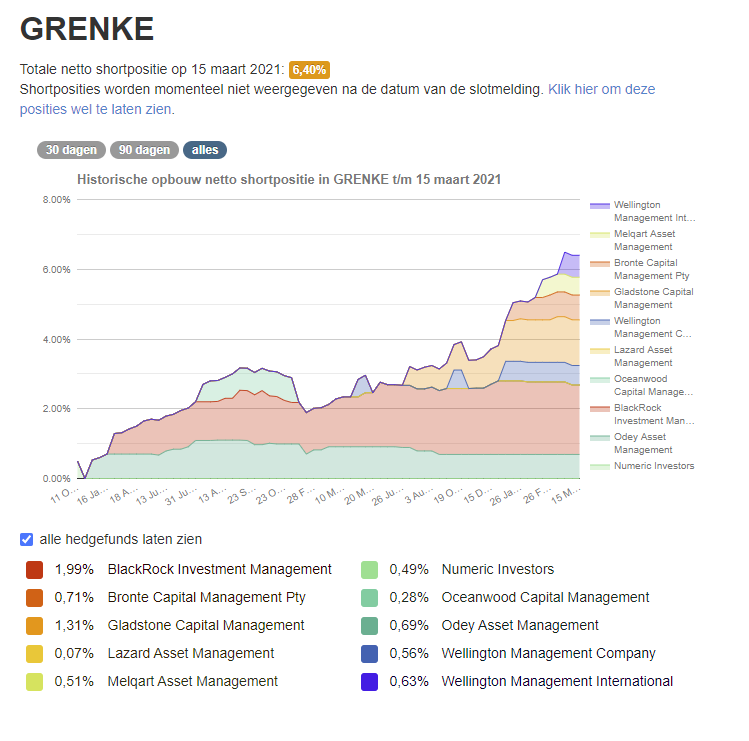The height and width of the screenshot is (741, 749).
Task: Click Melqart Asset Management swatch
Action: tap(34, 681)
